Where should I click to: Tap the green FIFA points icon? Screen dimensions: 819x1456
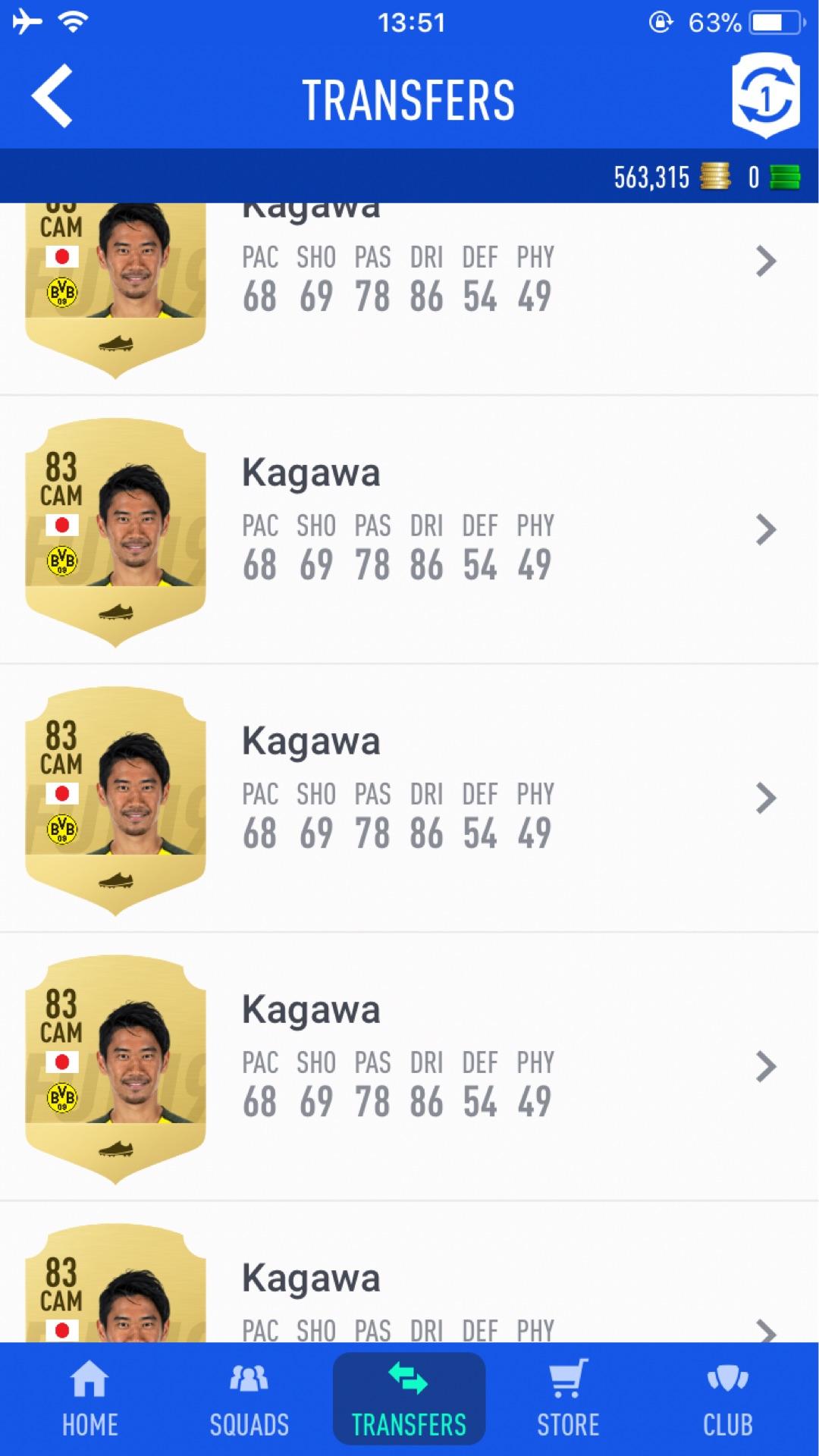coord(785,177)
